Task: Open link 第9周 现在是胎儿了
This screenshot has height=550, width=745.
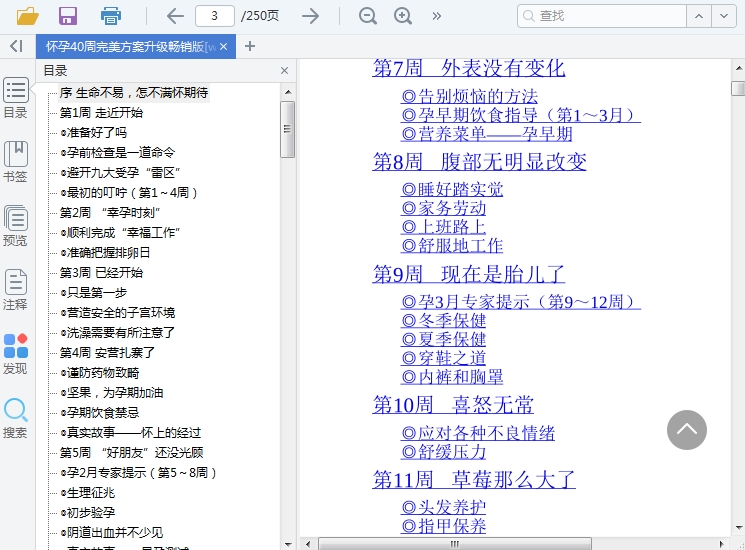Action: click(468, 275)
